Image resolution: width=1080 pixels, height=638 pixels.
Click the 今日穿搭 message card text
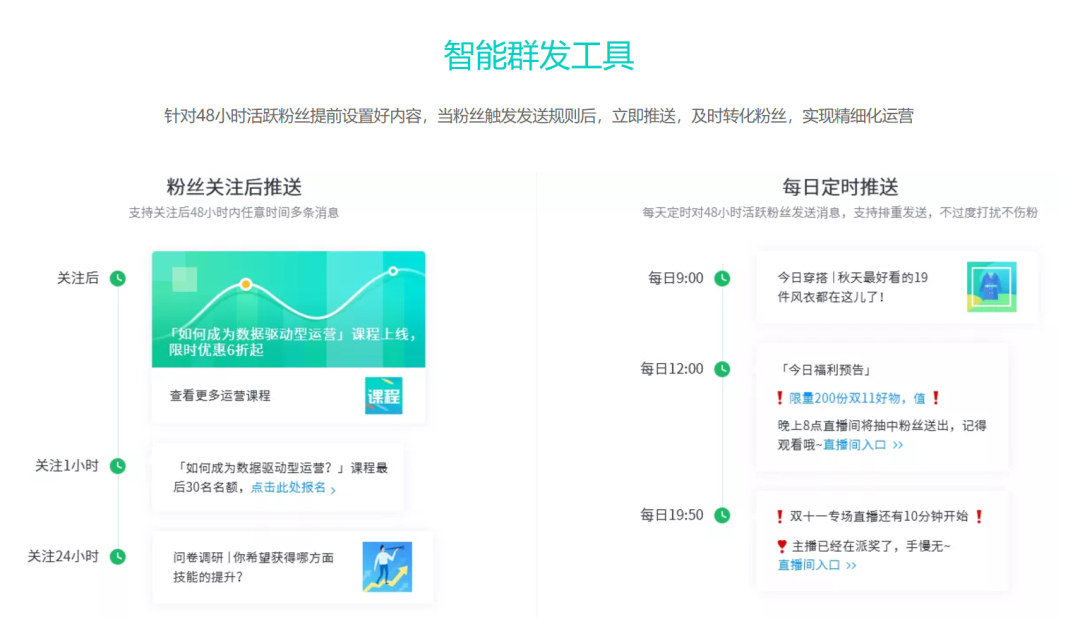(852, 287)
